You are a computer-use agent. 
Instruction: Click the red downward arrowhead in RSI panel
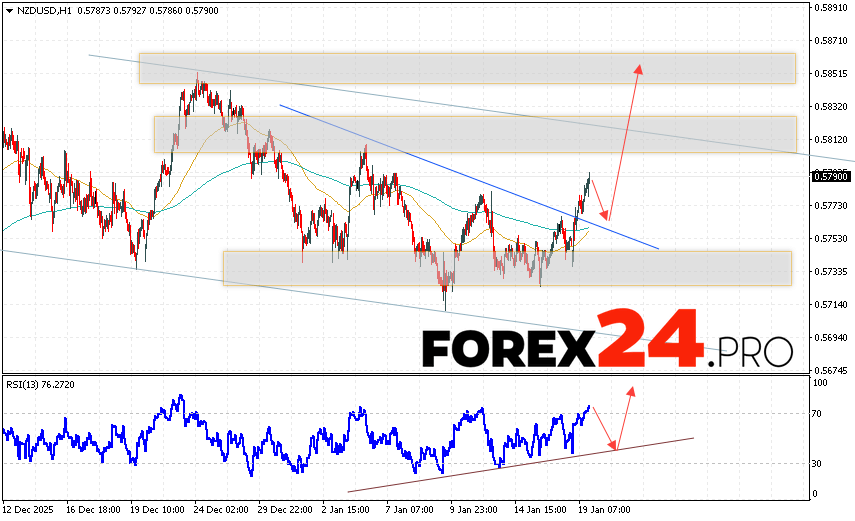point(616,445)
